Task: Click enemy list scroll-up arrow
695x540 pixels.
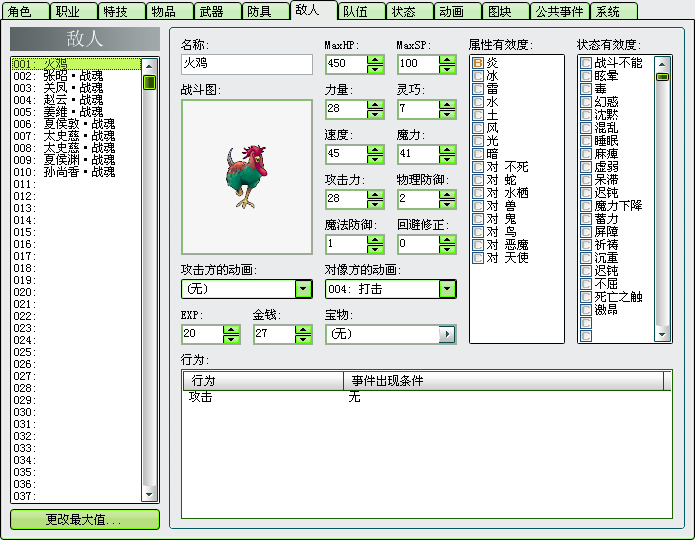Action: tap(149, 67)
